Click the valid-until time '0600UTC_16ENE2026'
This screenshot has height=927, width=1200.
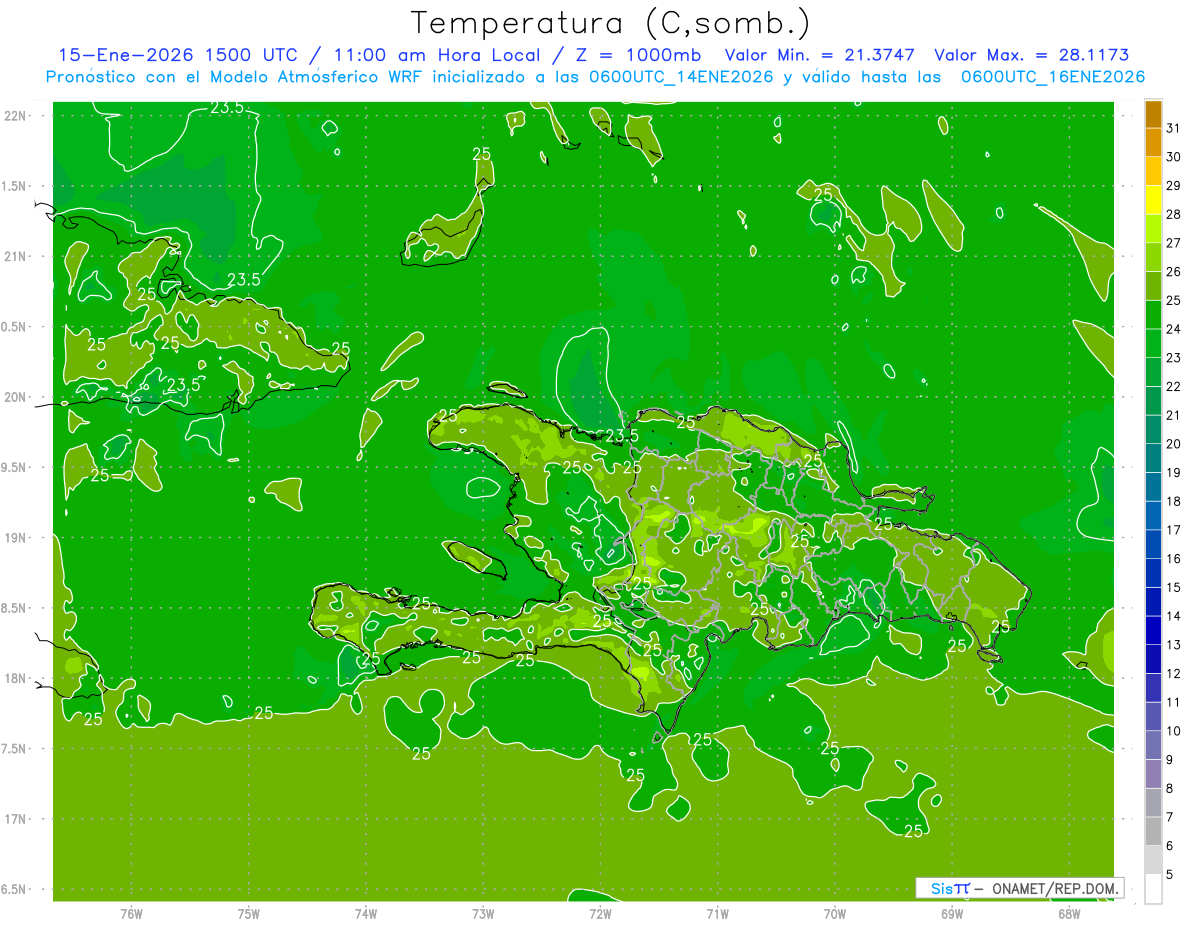1053,77
